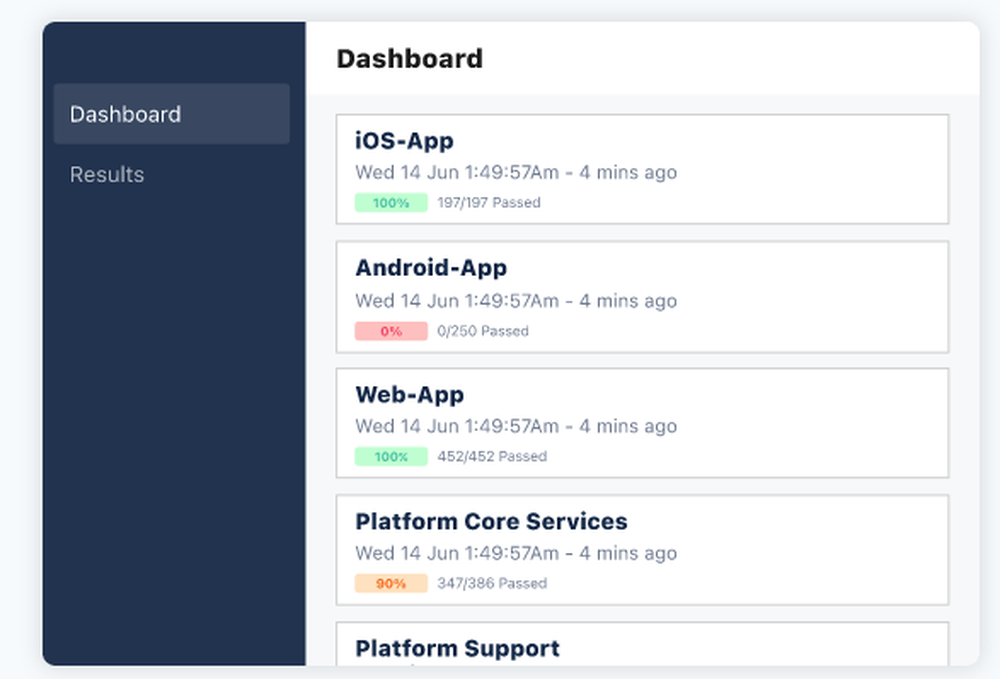Screen dimensions: 1000x679
Task: Click the "347/386 Passed" text
Action: pos(492,583)
